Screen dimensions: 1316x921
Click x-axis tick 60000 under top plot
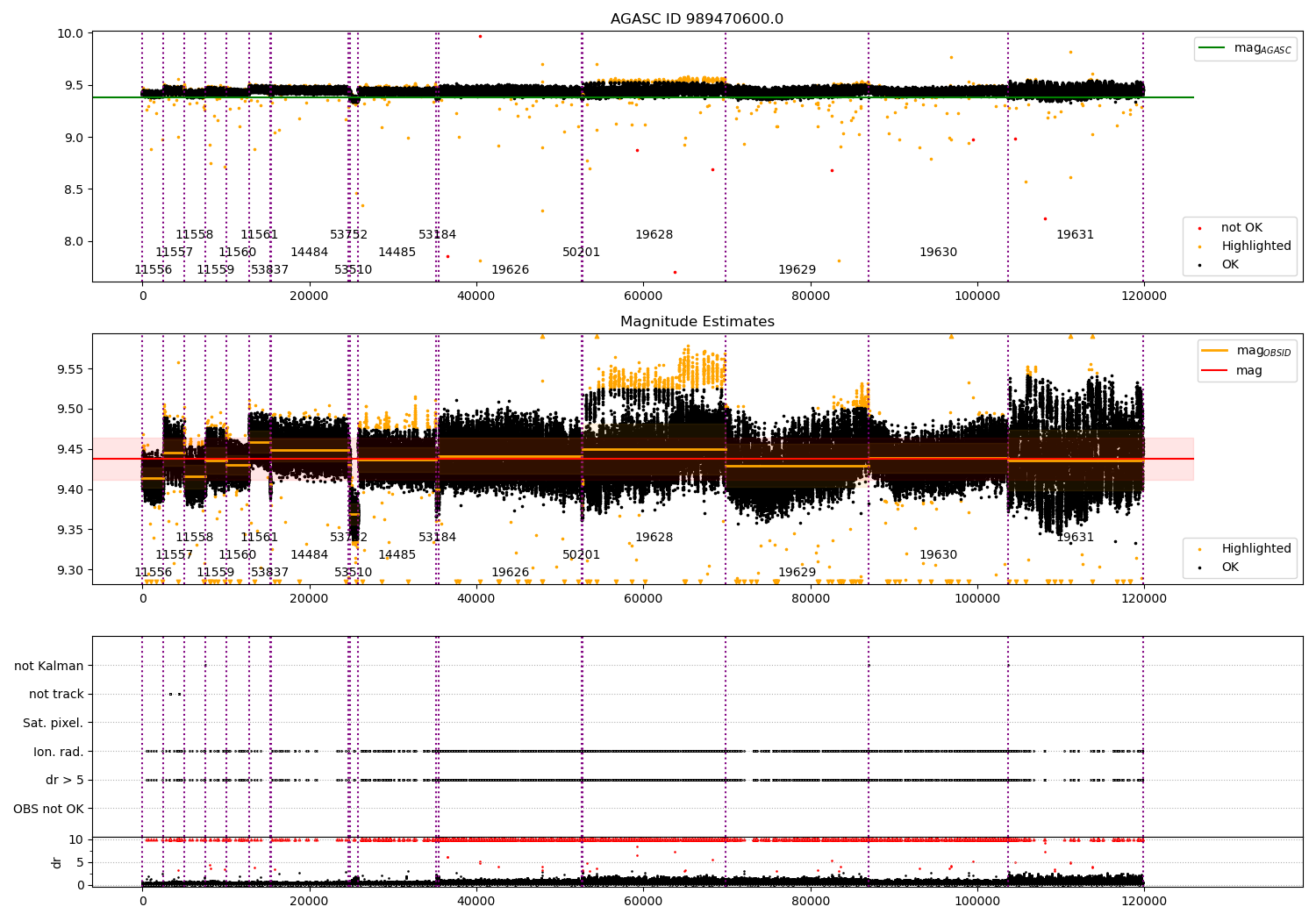[643, 296]
